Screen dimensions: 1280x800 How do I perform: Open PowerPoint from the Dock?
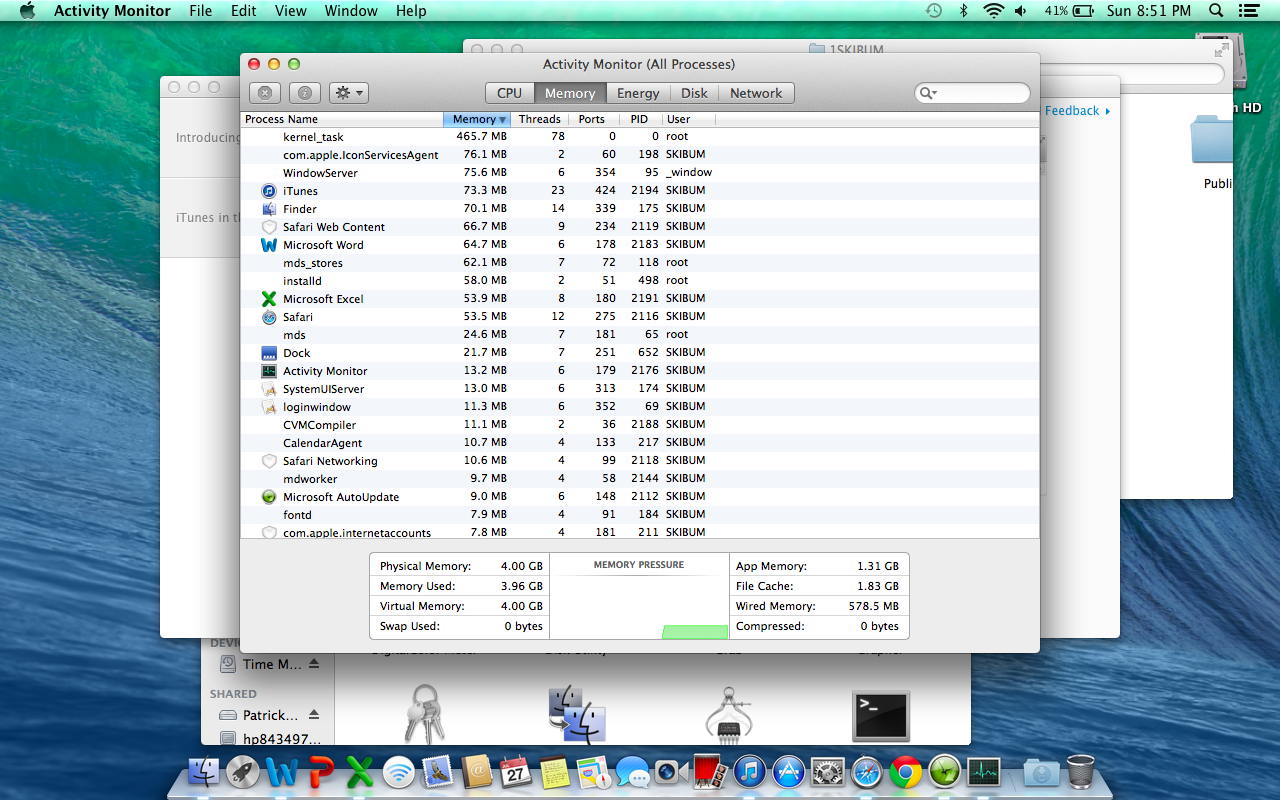click(321, 772)
